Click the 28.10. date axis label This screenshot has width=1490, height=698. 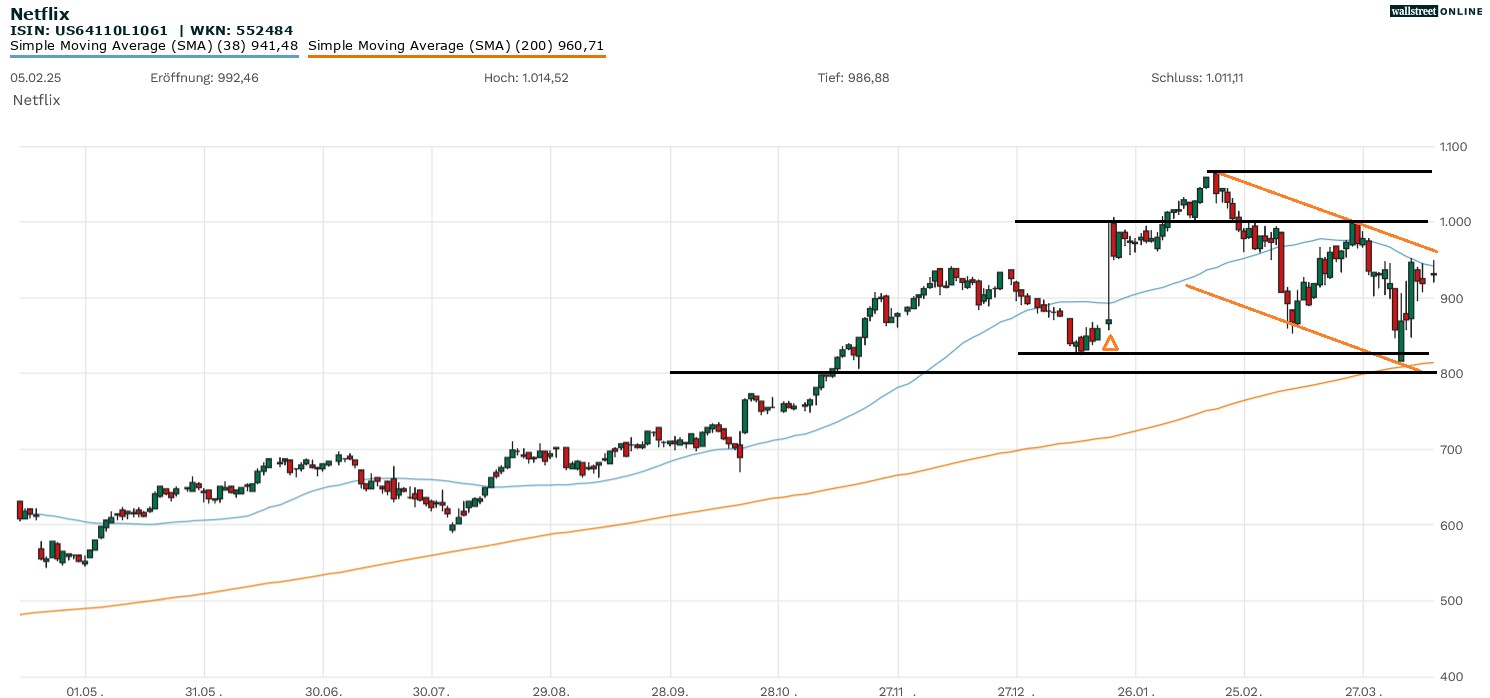click(778, 691)
